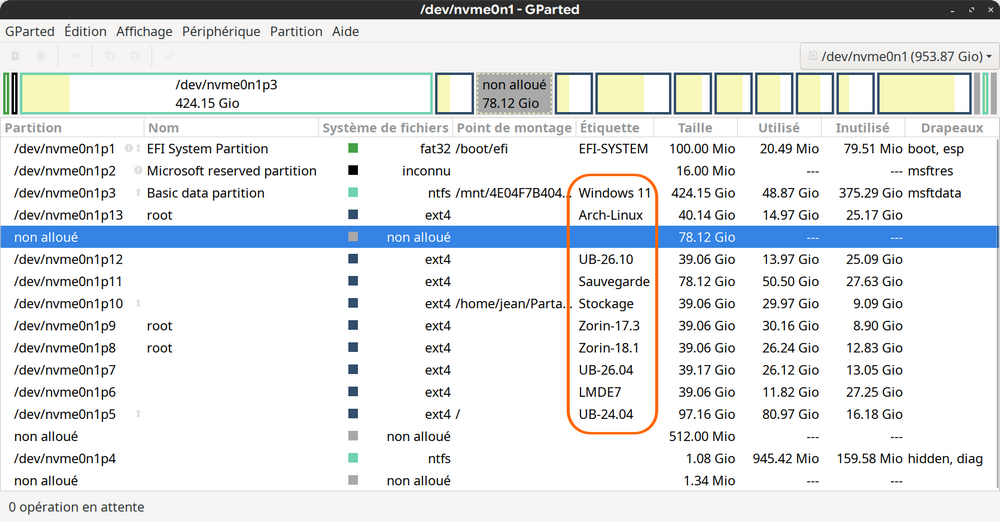Click the Paste partition toolbar icon
Viewport: 1000px width, 522px height.
coord(135,56)
